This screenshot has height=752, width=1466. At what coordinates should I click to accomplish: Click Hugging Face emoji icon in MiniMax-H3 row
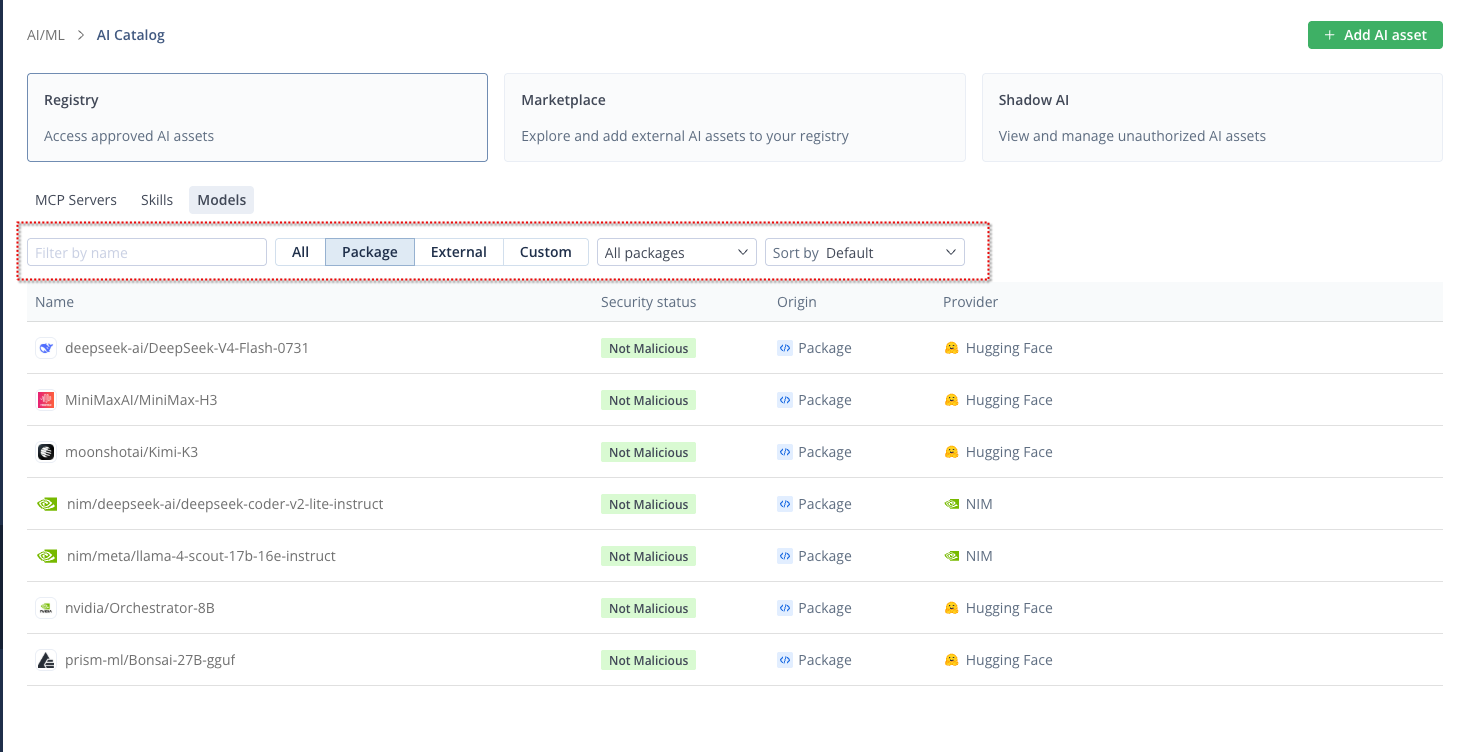pos(952,400)
